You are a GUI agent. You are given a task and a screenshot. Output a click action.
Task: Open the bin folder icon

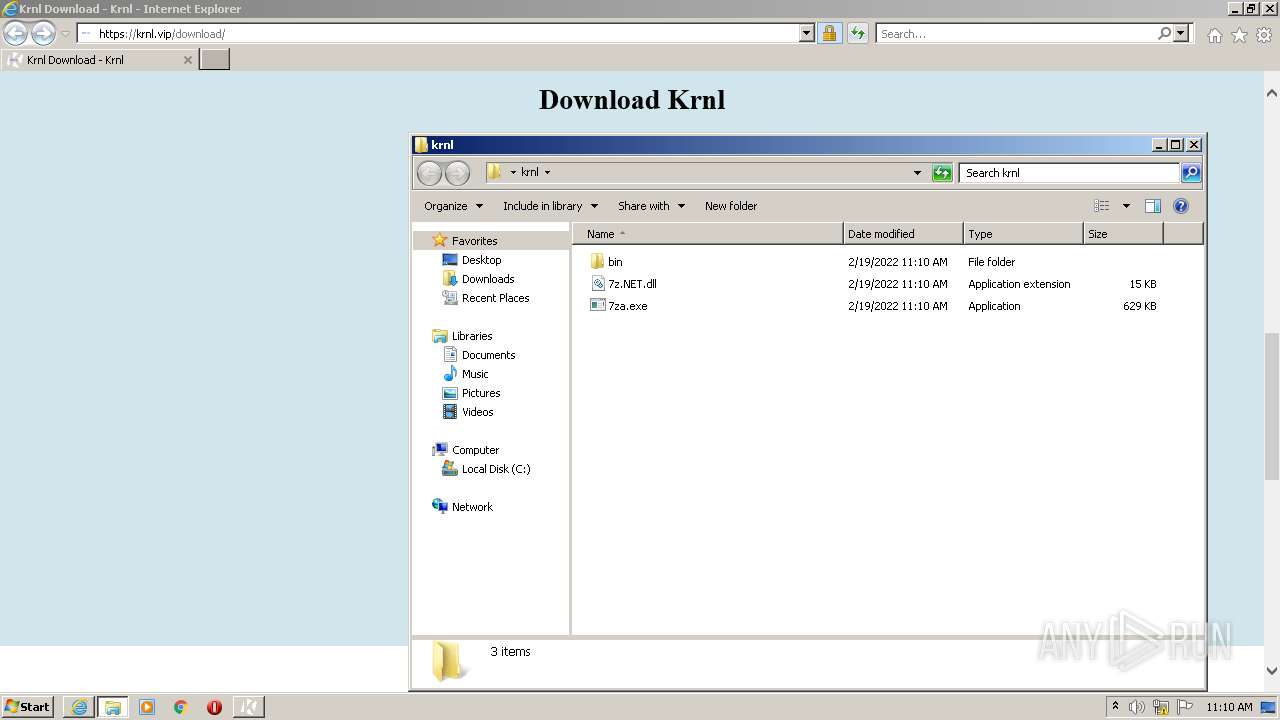click(598, 262)
